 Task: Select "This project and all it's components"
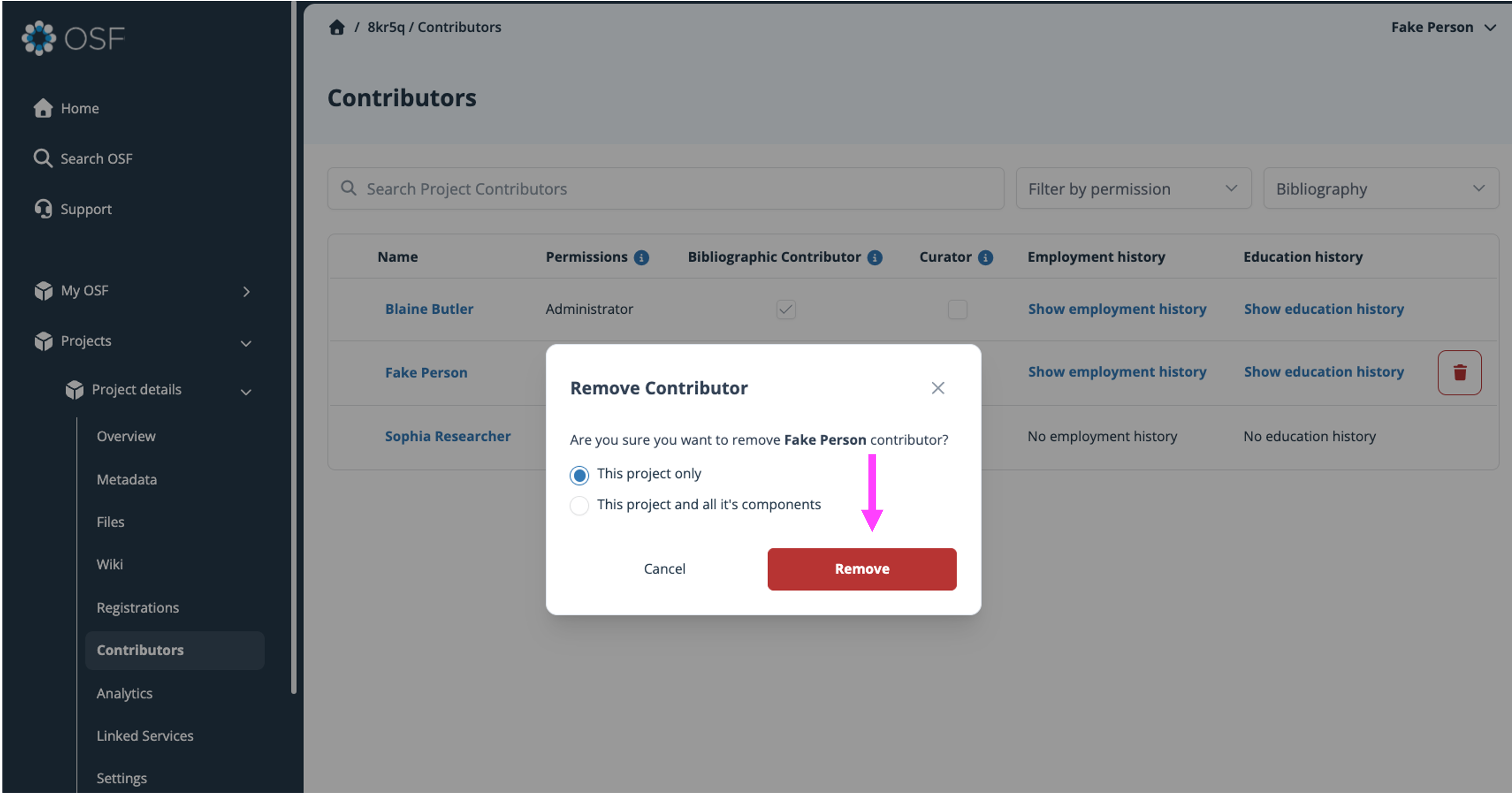click(579, 505)
